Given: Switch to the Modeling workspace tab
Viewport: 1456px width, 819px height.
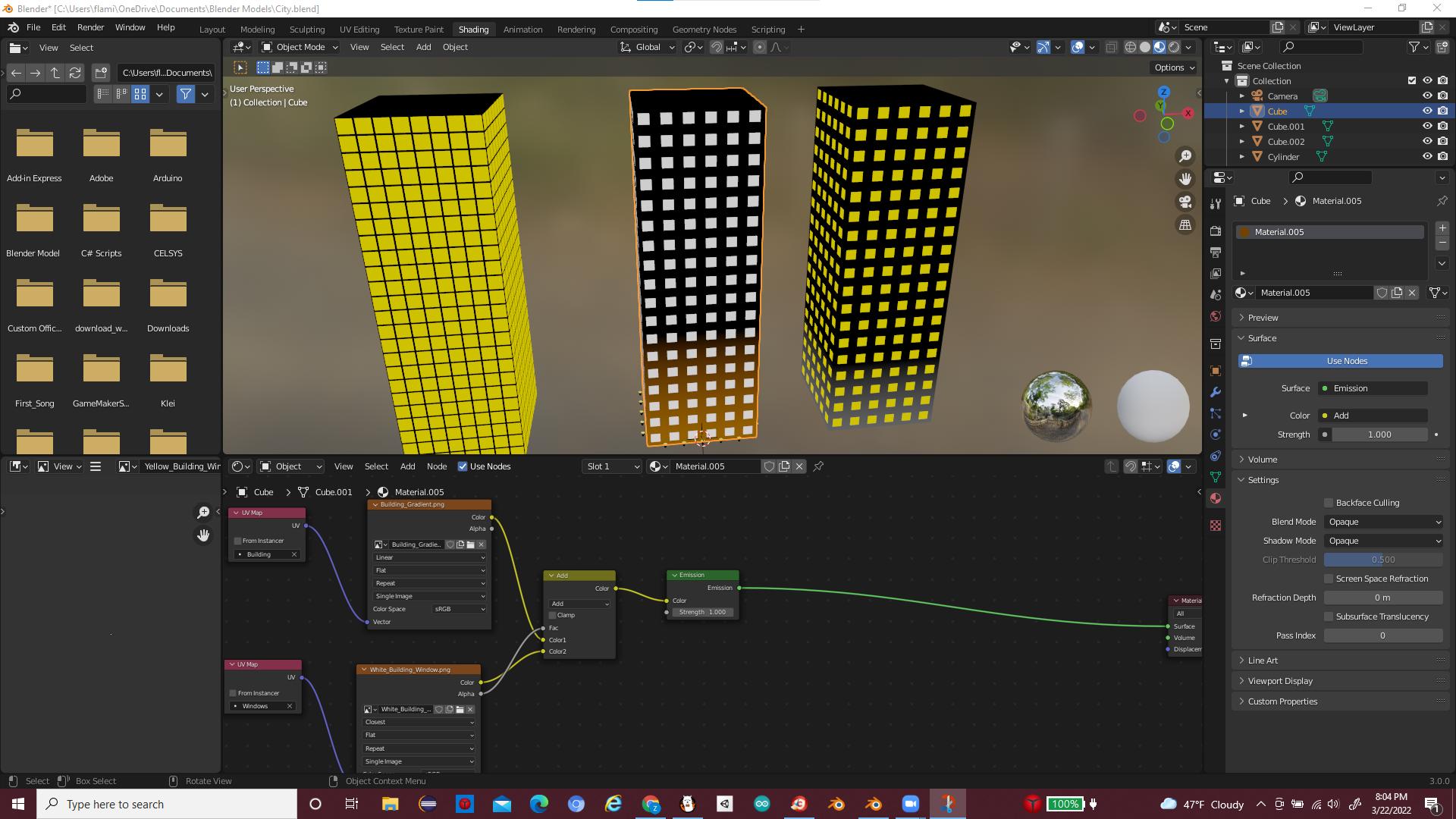Looking at the screenshot, I should click(257, 30).
